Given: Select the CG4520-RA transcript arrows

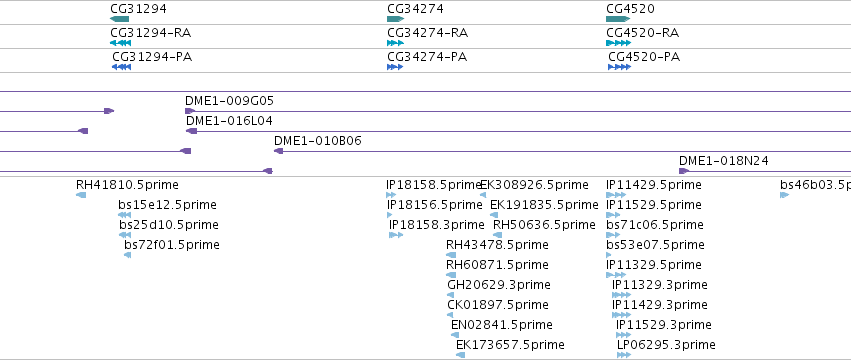Looking at the screenshot, I should tap(618, 43).
